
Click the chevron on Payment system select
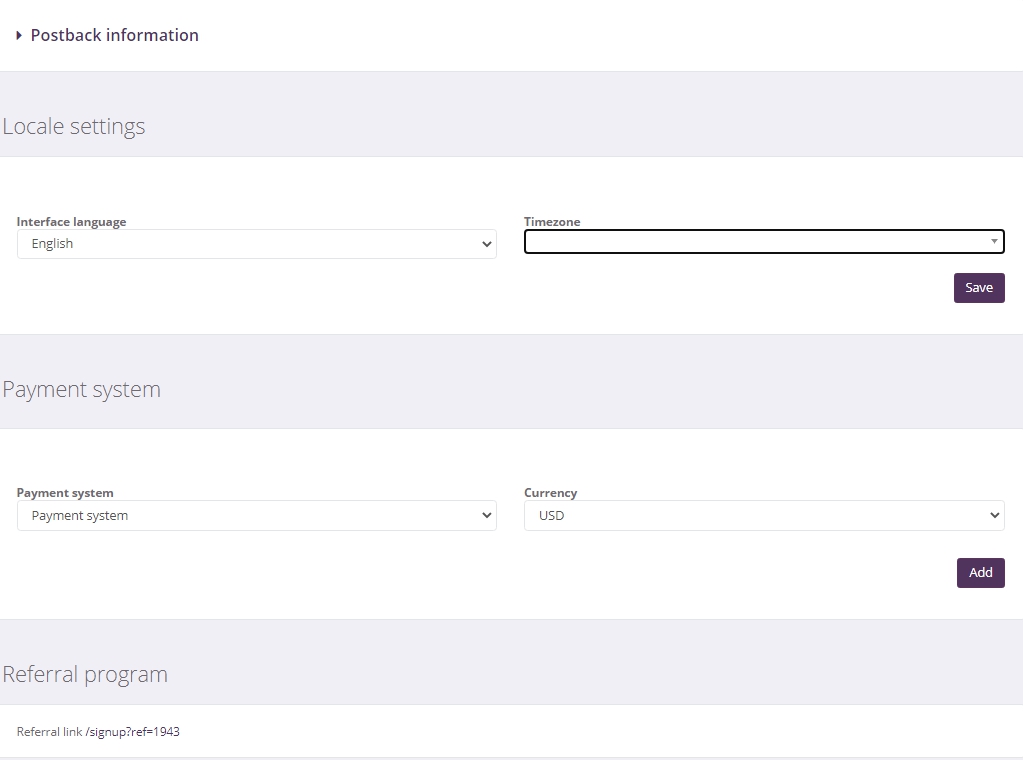(487, 516)
